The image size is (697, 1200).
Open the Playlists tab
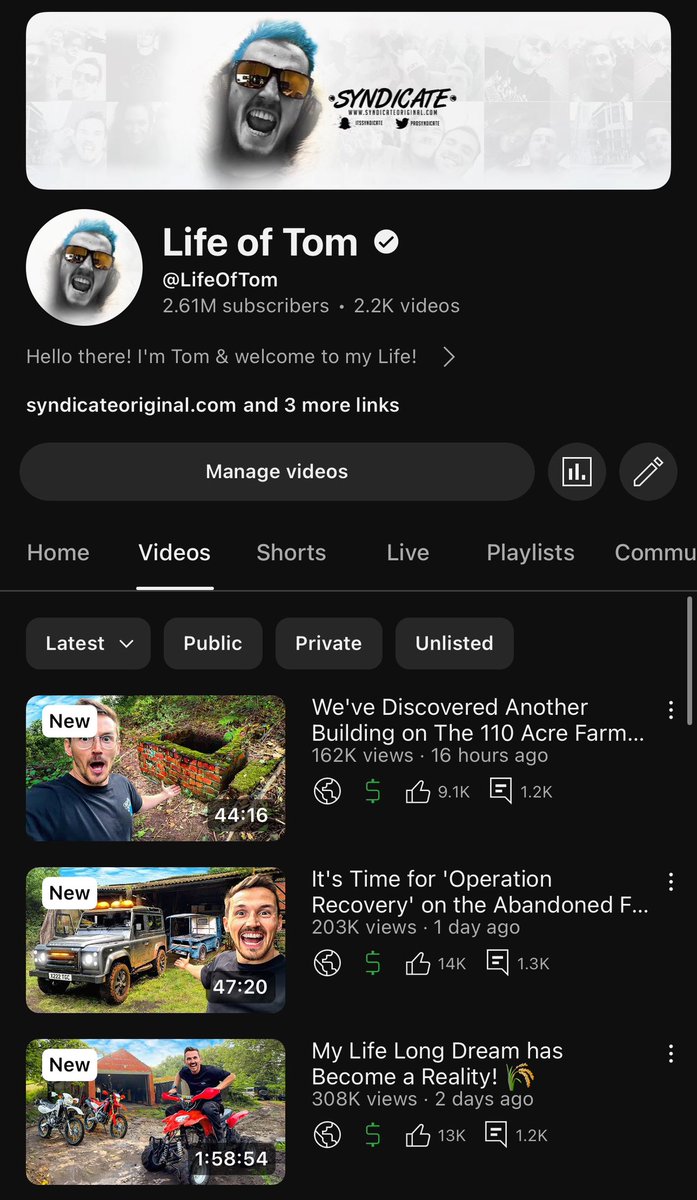click(x=530, y=552)
